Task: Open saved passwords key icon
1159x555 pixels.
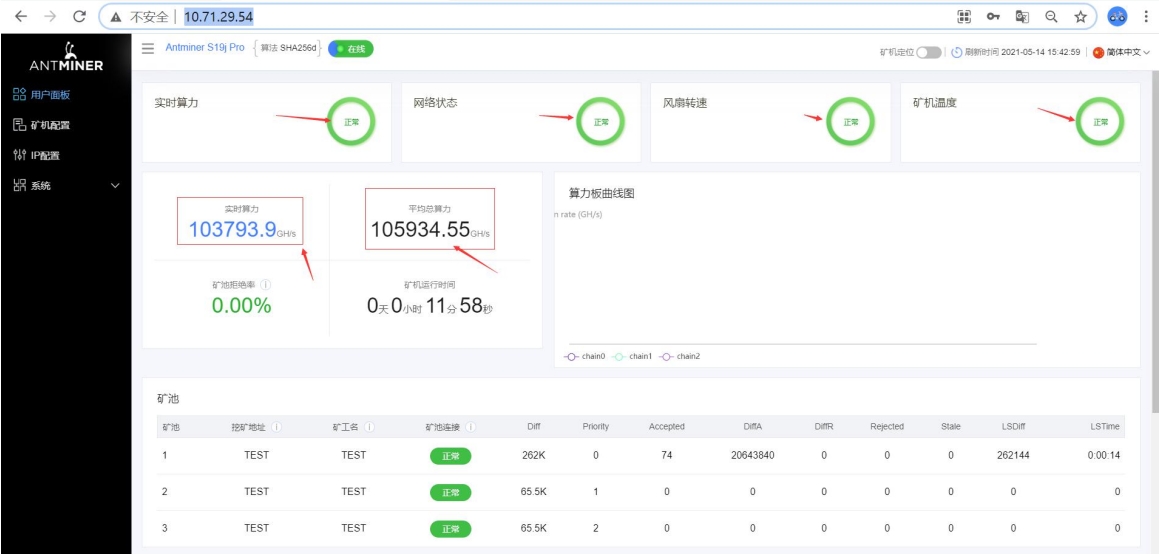Action: (x=993, y=16)
